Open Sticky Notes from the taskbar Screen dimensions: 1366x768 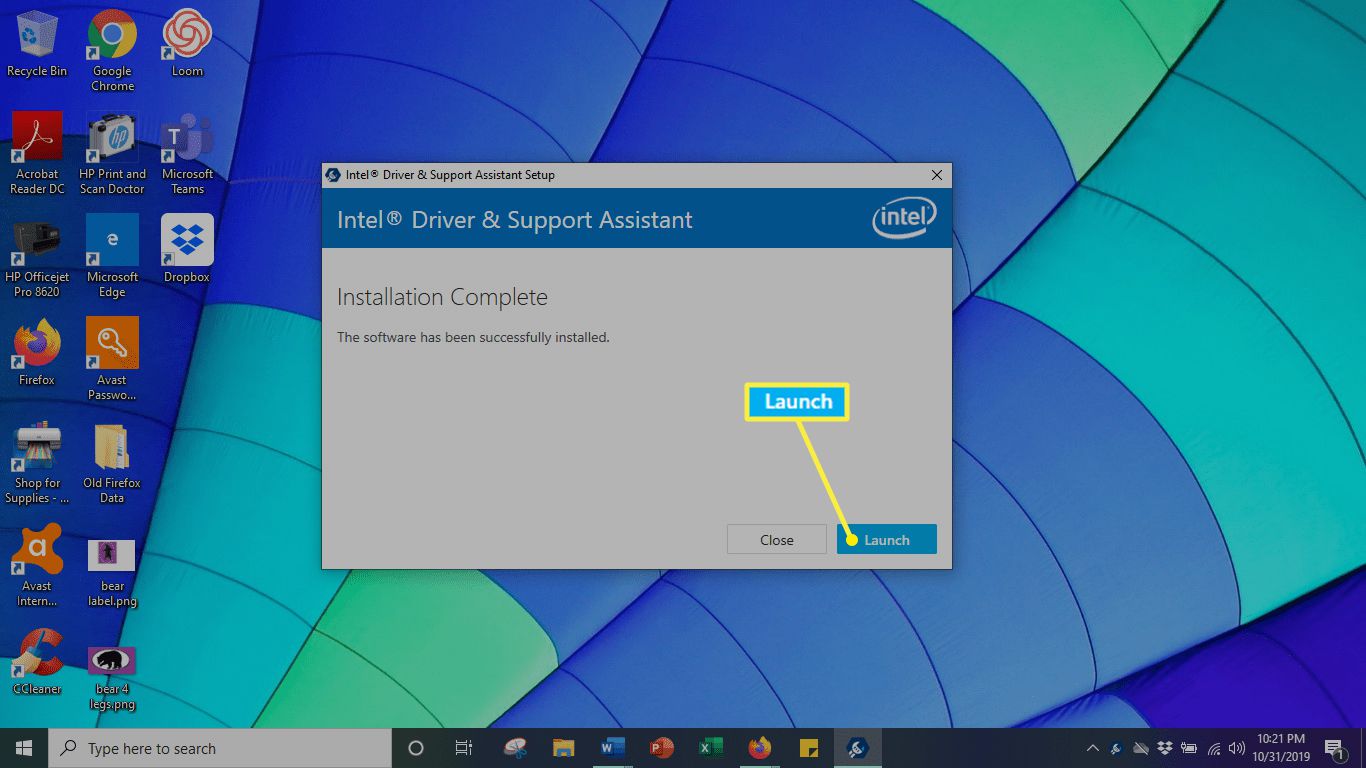809,748
